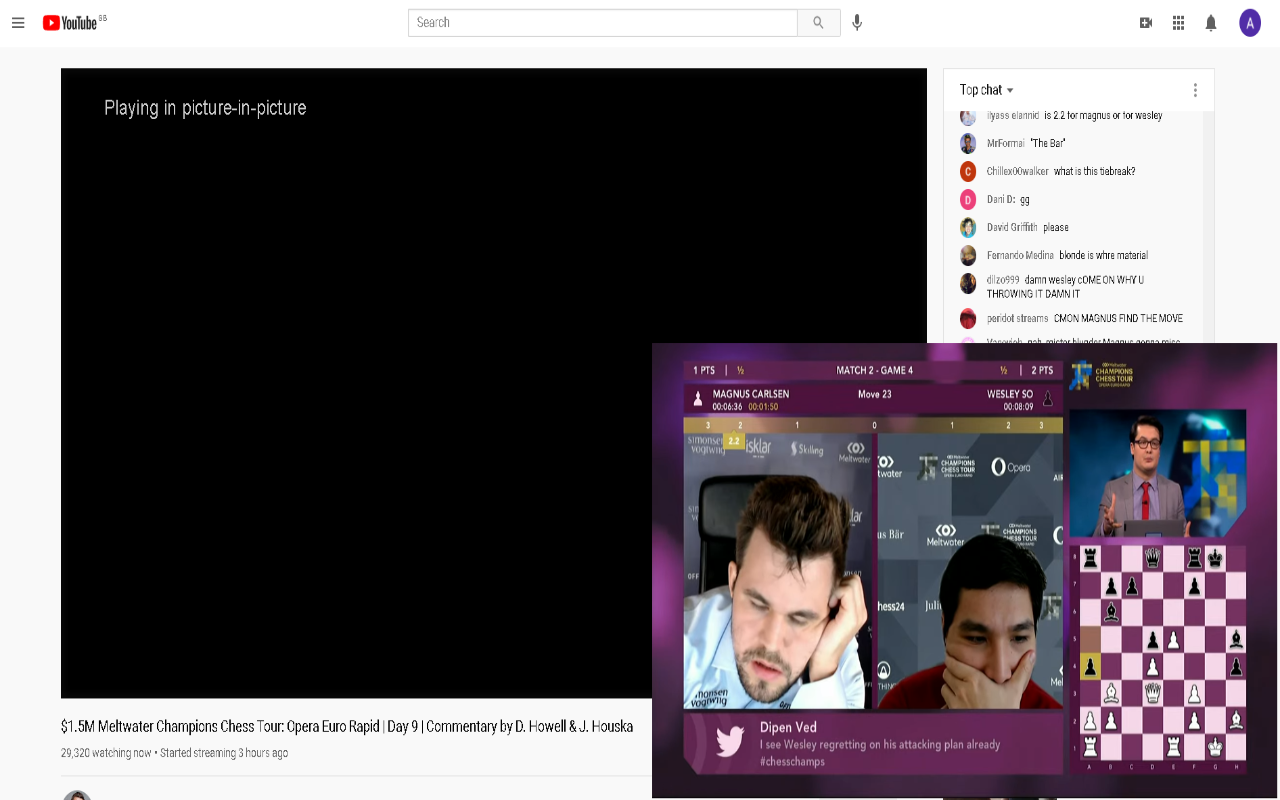Click the Dani D chat avatar
This screenshot has height=800, width=1280.
click(968, 199)
